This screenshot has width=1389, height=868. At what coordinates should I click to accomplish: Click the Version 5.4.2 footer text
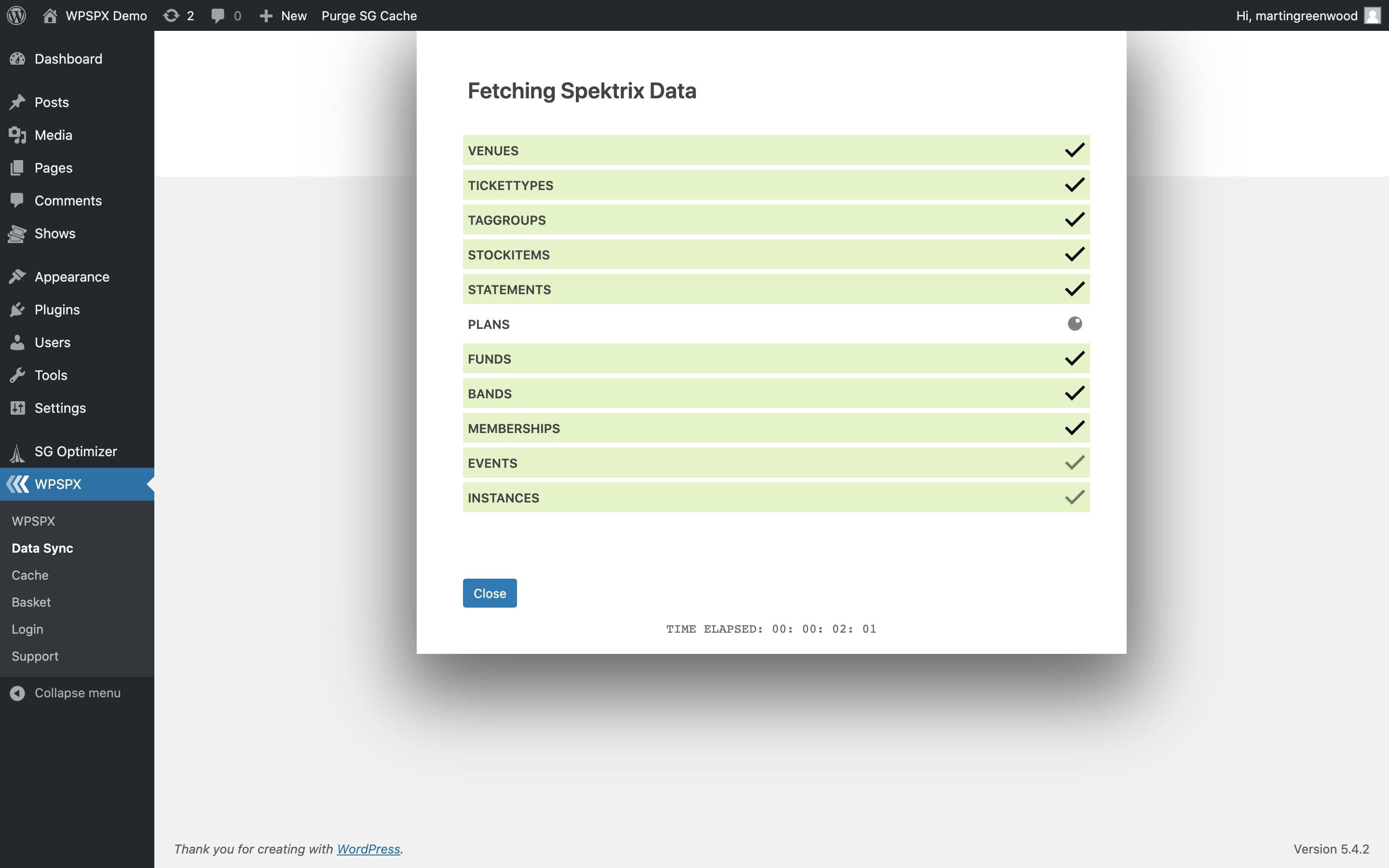[x=1331, y=849]
